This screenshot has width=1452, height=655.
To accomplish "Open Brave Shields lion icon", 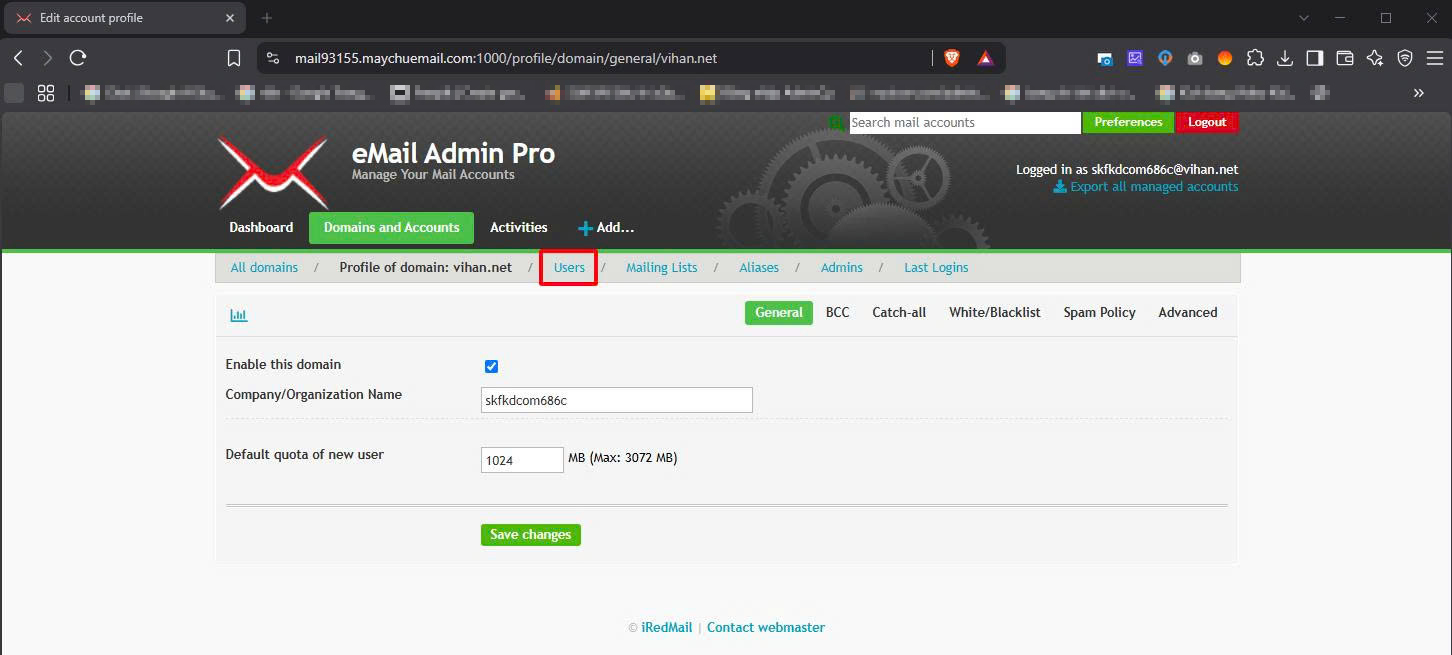I will [x=951, y=58].
